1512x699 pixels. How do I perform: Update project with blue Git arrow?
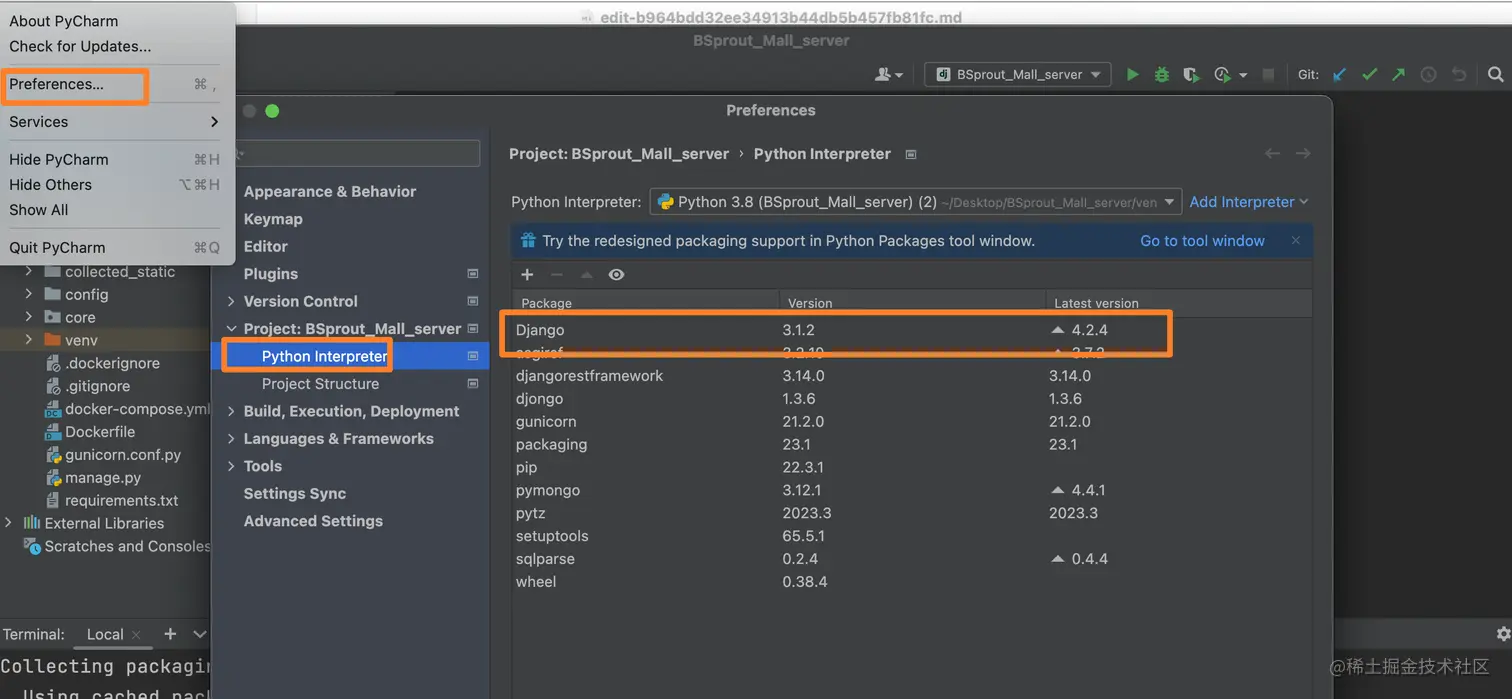[1340, 74]
